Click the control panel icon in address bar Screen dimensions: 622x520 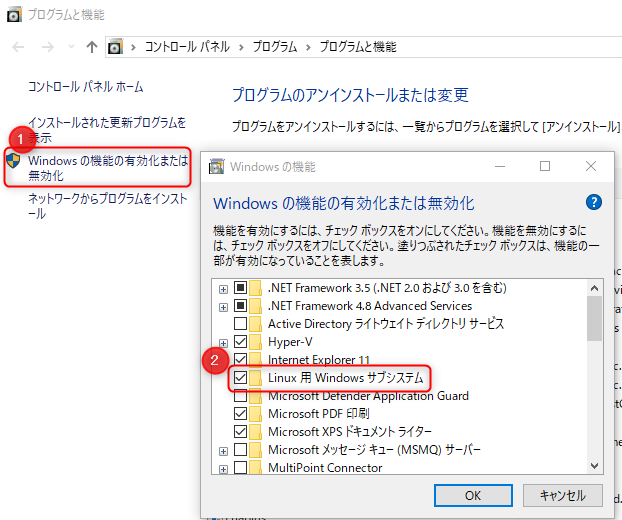[116, 47]
